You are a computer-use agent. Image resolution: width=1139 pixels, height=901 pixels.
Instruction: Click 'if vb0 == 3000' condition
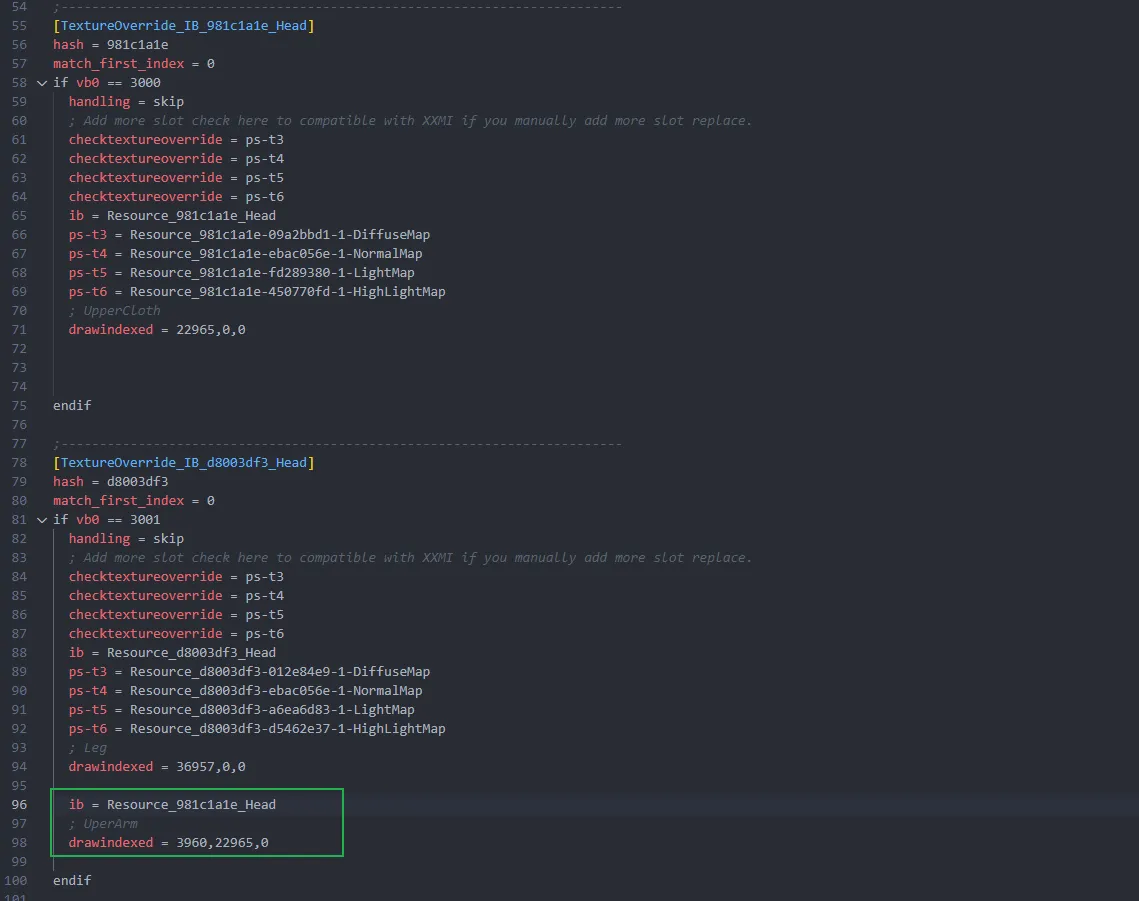[x=107, y=83]
